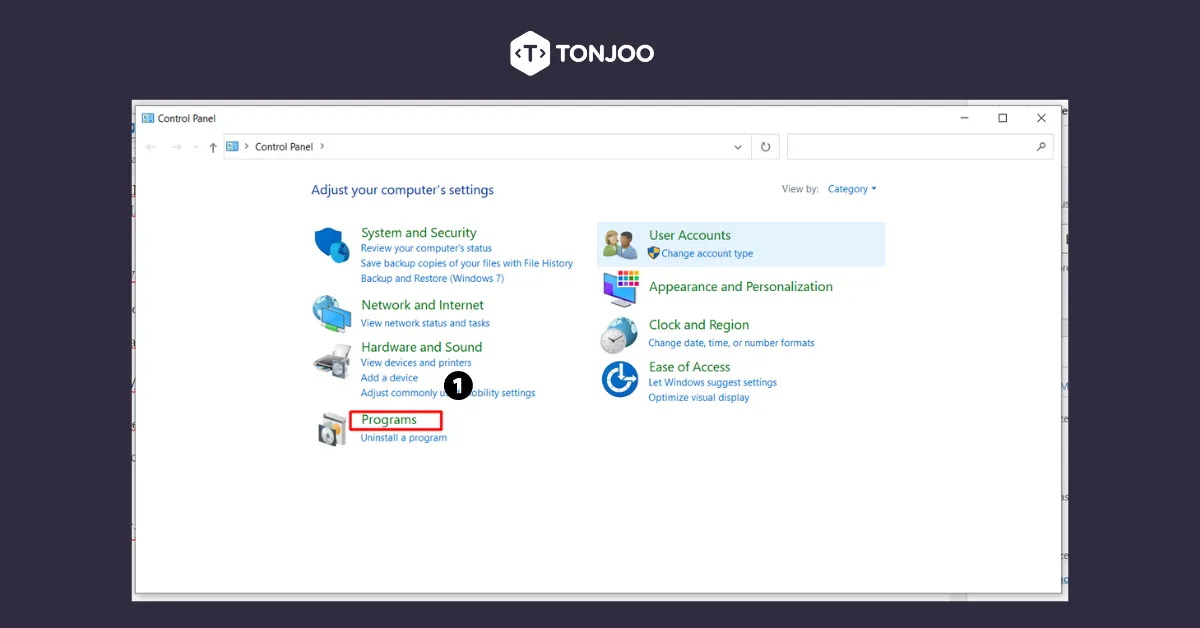Open the address bar dropdown arrow
This screenshot has width=1200, height=628.
pos(738,146)
